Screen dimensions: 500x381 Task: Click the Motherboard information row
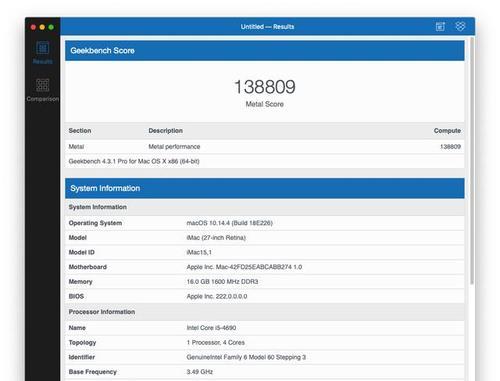(265, 267)
